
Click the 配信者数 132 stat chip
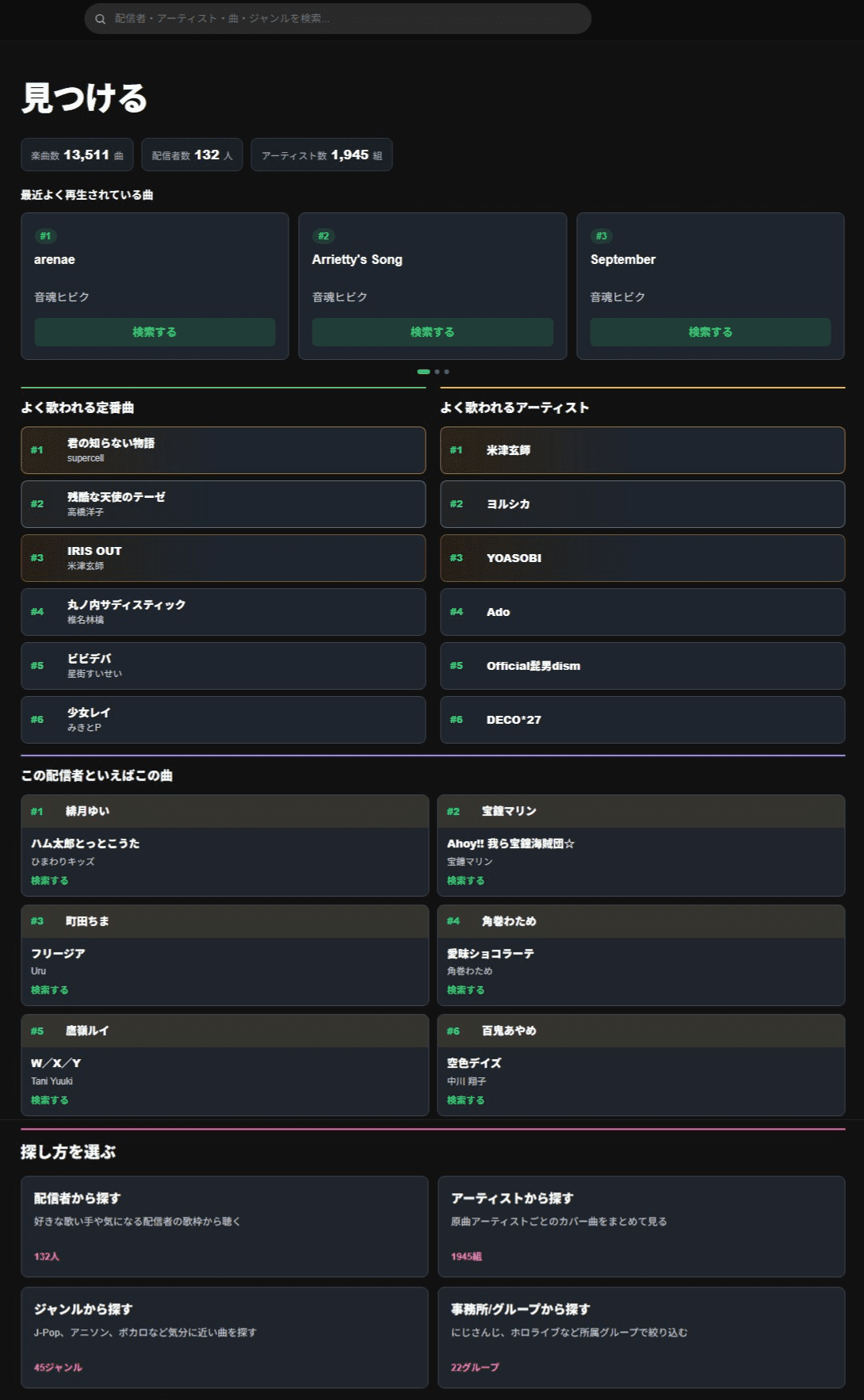pos(192,155)
